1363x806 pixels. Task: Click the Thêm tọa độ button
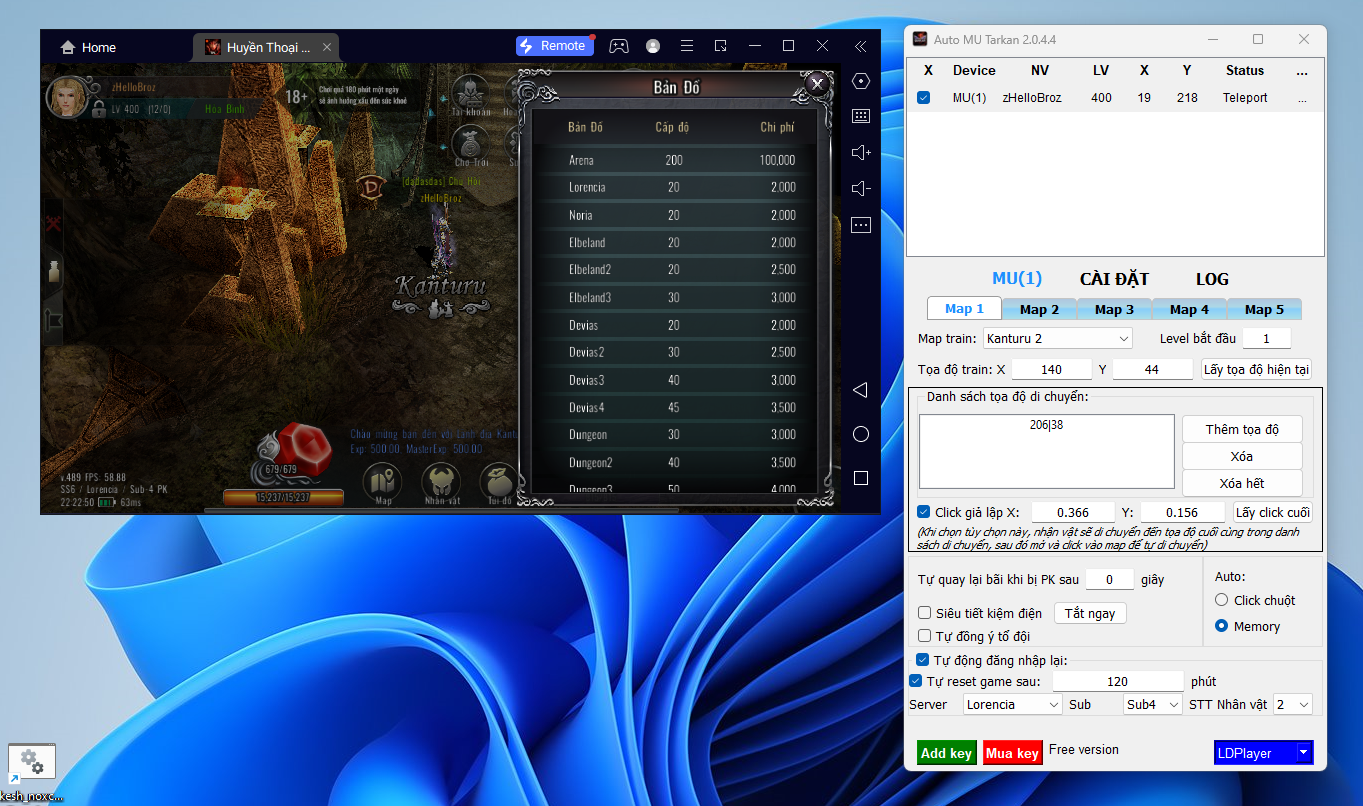1242,429
